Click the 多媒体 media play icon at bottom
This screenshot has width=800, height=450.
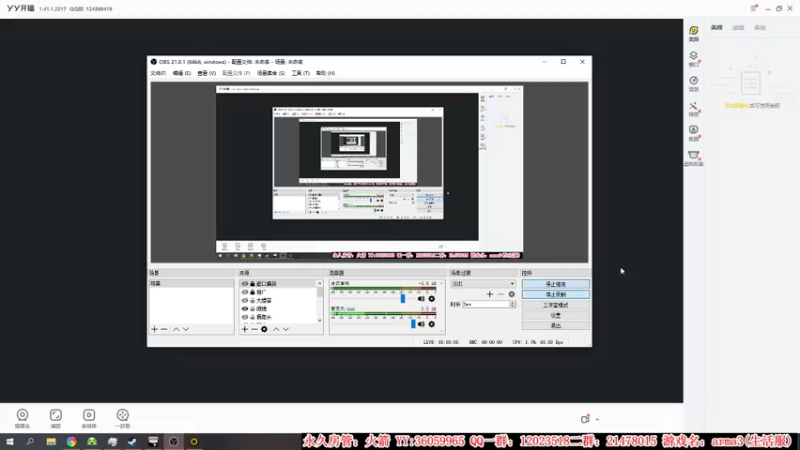(x=89, y=418)
